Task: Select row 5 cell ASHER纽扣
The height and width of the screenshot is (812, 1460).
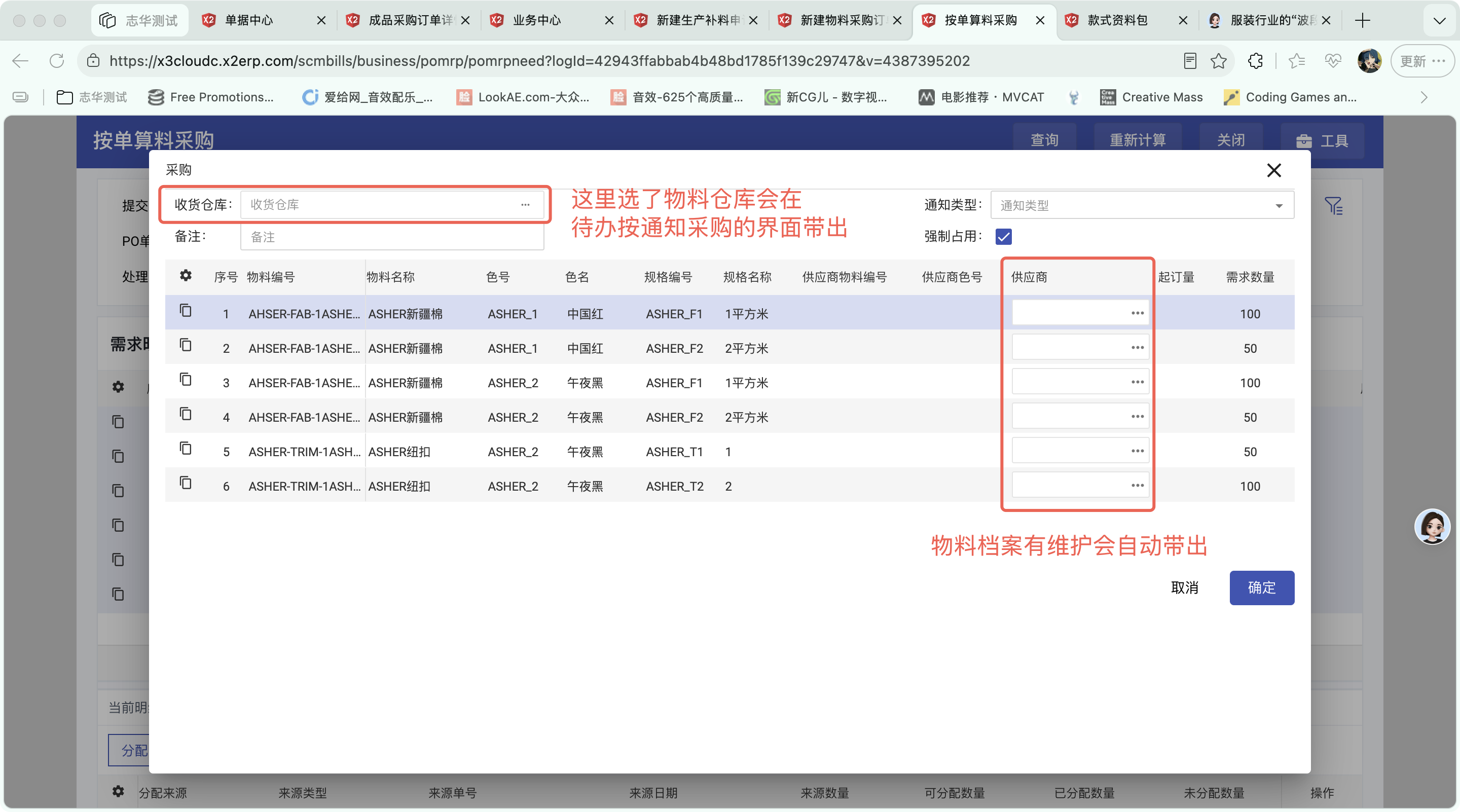Action: point(399,452)
